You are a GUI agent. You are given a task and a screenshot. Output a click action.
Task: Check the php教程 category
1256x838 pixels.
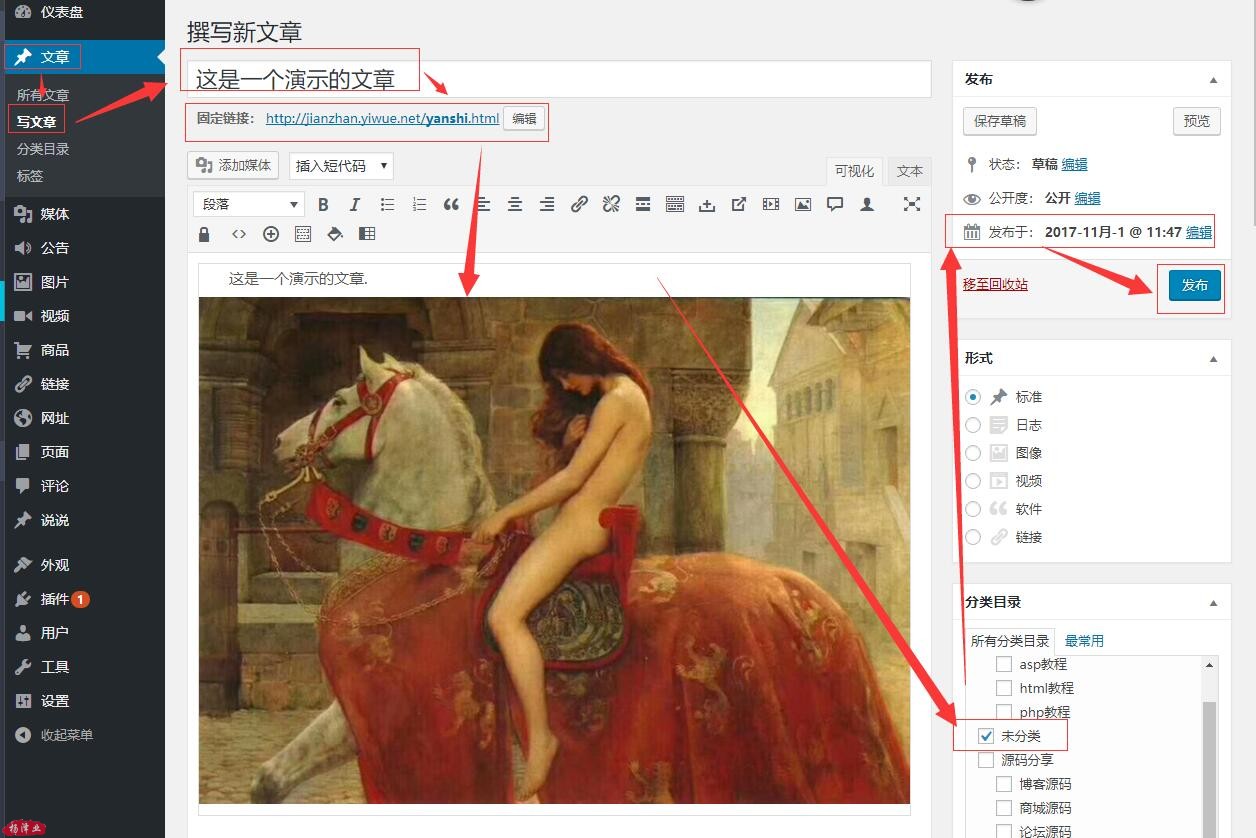tap(1004, 712)
